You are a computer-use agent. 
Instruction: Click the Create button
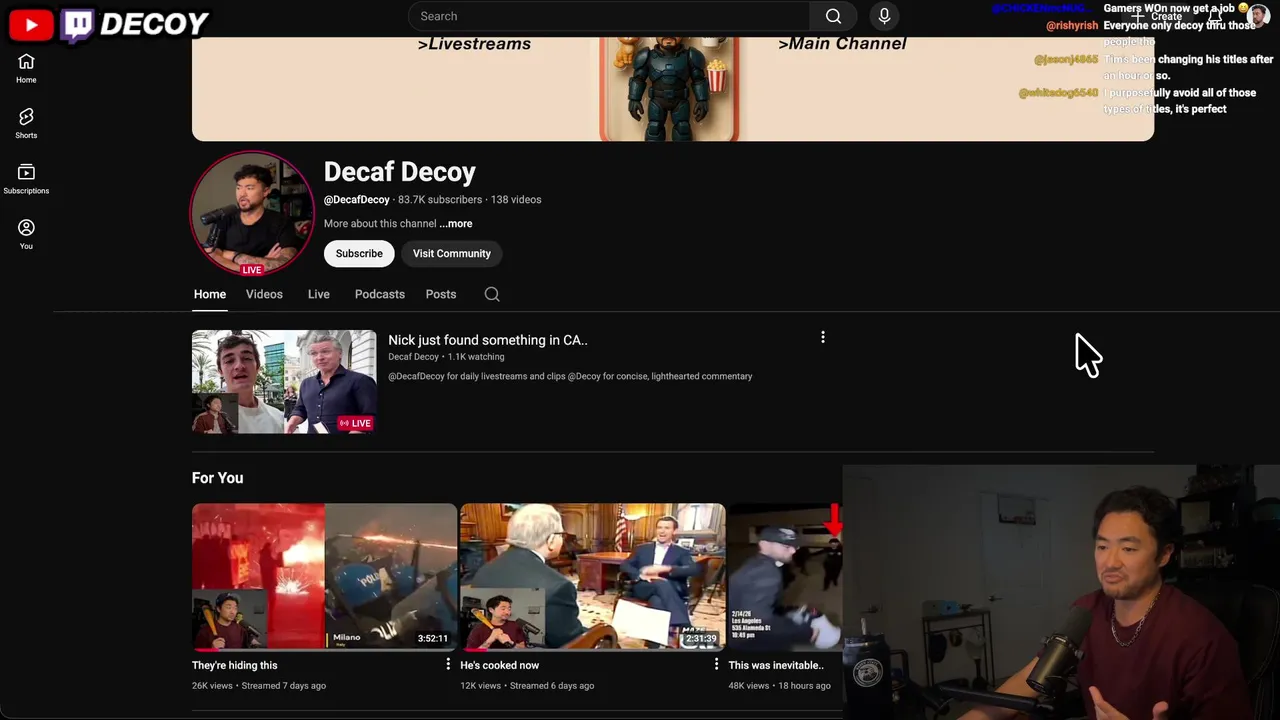point(1158,16)
